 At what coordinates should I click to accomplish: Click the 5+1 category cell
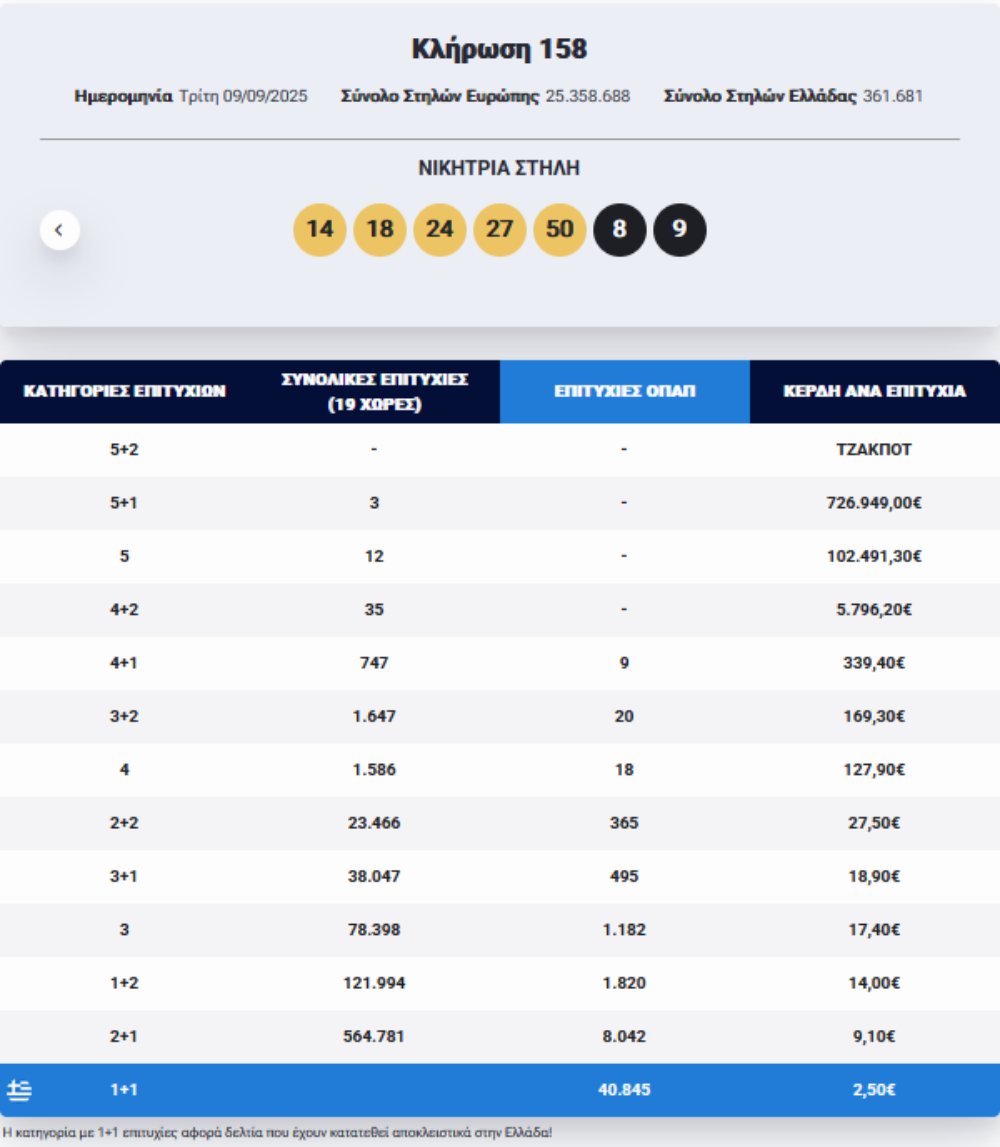[x=124, y=503]
